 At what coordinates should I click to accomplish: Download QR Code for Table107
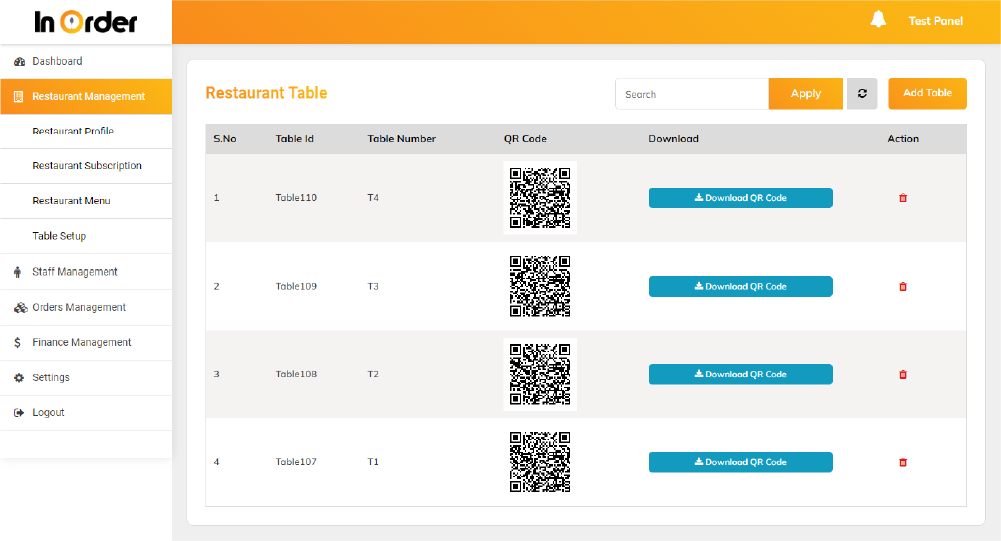pyautogui.click(x=741, y=462)
